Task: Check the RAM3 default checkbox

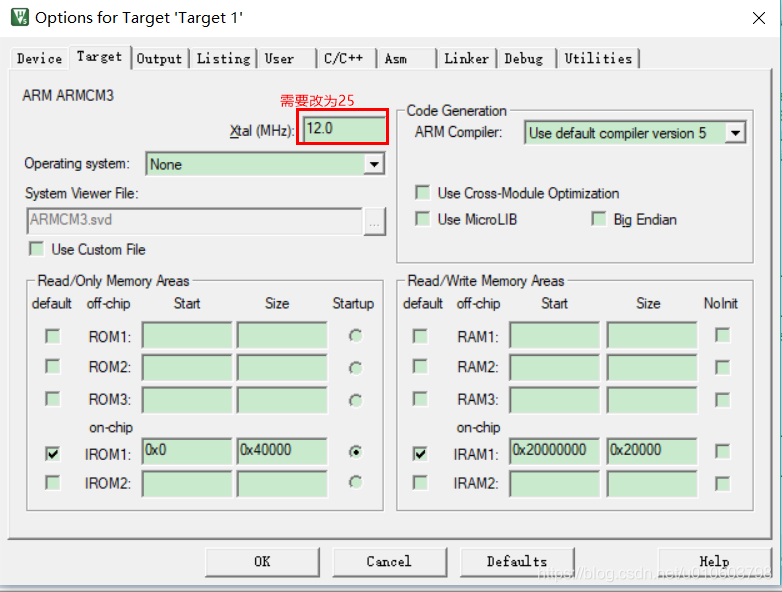Action: point(420,399)
